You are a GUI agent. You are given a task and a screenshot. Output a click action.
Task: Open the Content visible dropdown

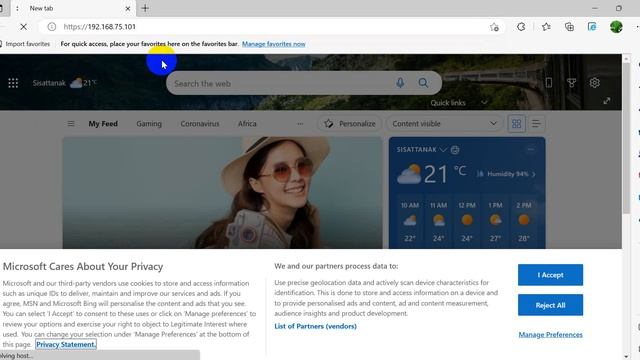pyautogui.click(x=444, y=123)
